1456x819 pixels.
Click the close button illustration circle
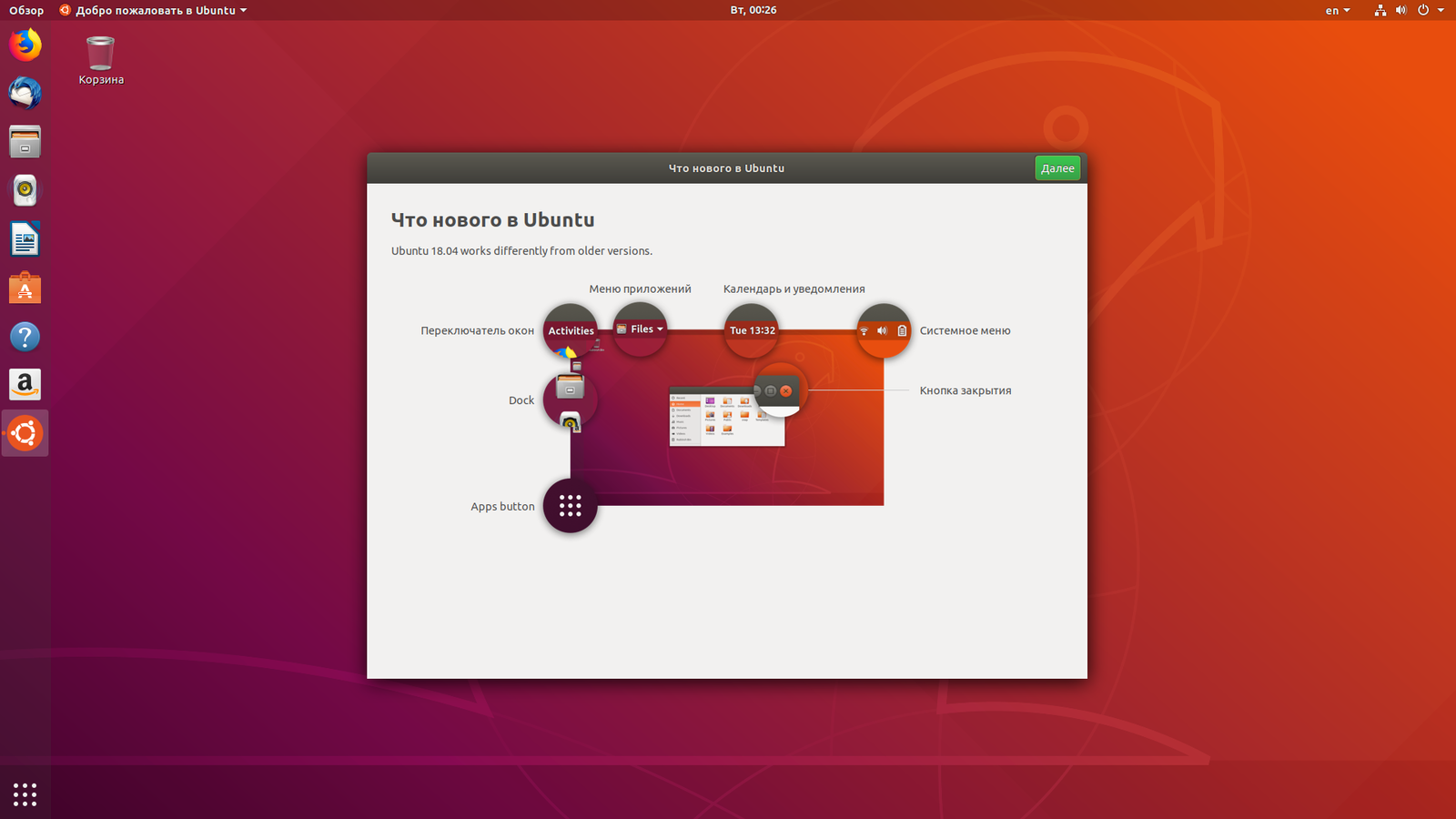coord(780,390)
